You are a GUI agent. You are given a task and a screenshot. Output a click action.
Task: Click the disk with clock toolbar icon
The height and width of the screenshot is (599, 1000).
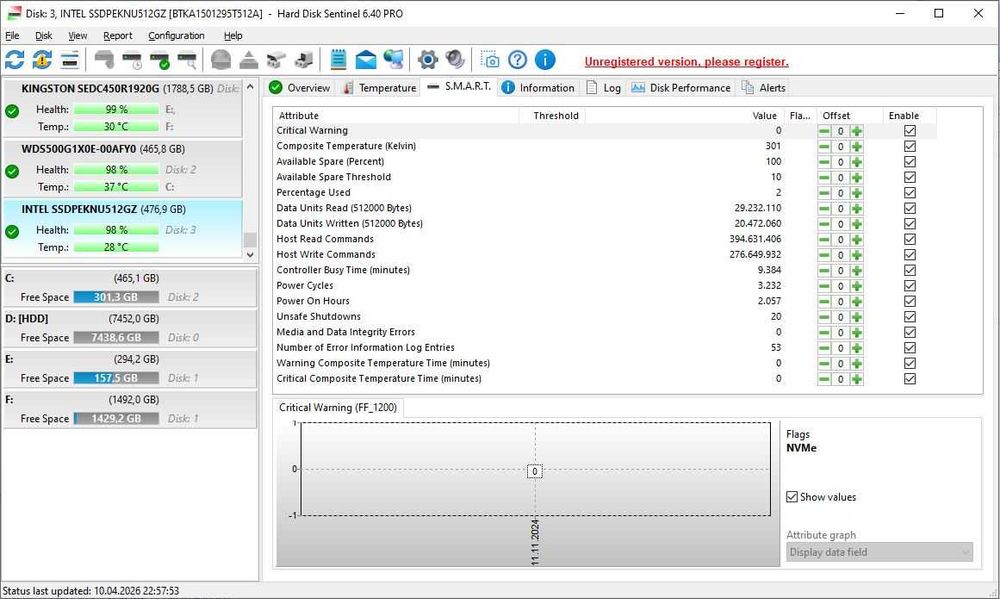tap(132, 60)
